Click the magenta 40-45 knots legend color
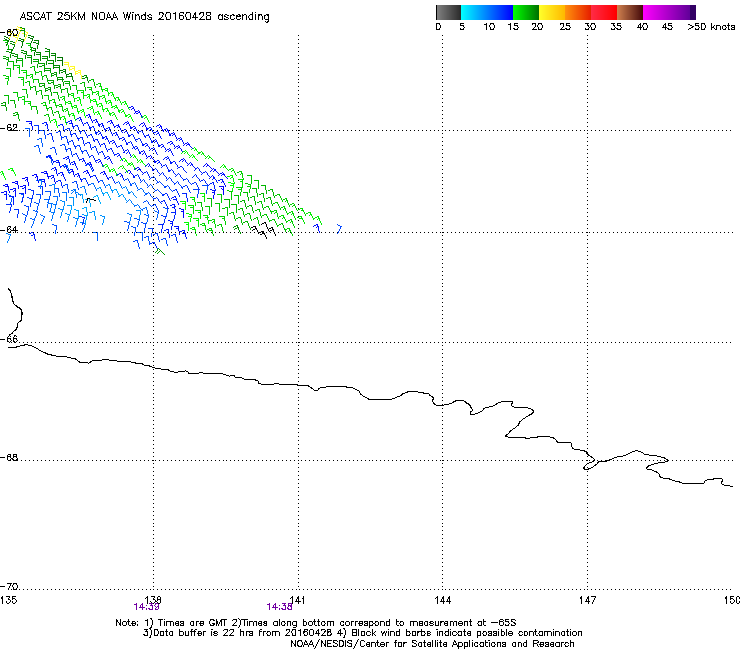740x650 pixels. (x=656, y=12)
